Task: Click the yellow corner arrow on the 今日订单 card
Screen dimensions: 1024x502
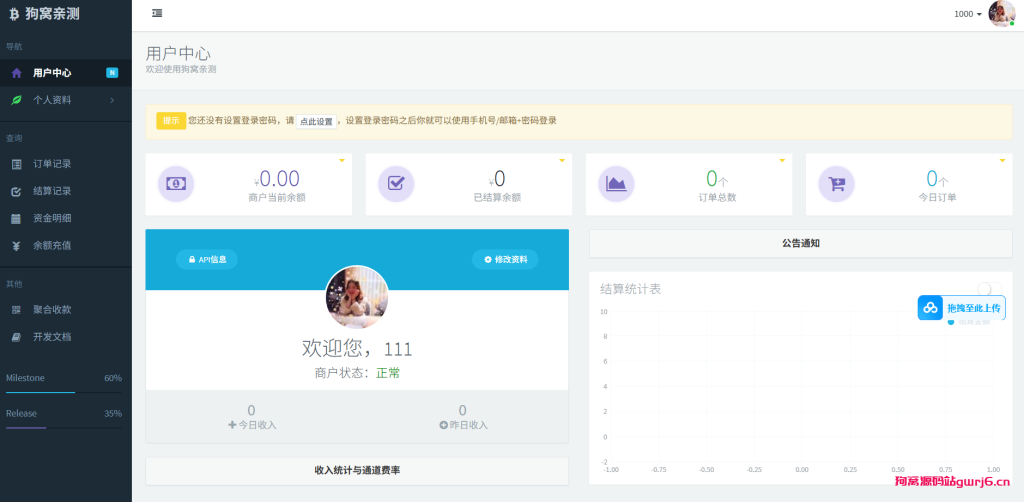Action: 1002,160
